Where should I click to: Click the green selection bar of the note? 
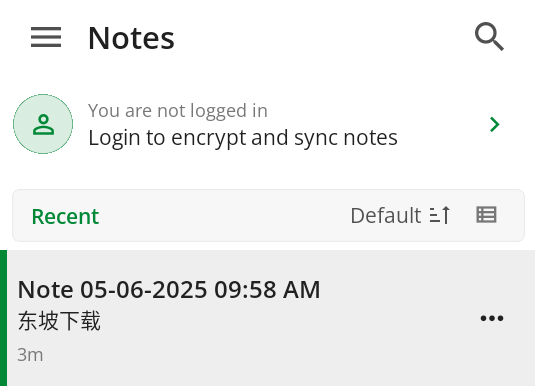click(x=3, y=318)
